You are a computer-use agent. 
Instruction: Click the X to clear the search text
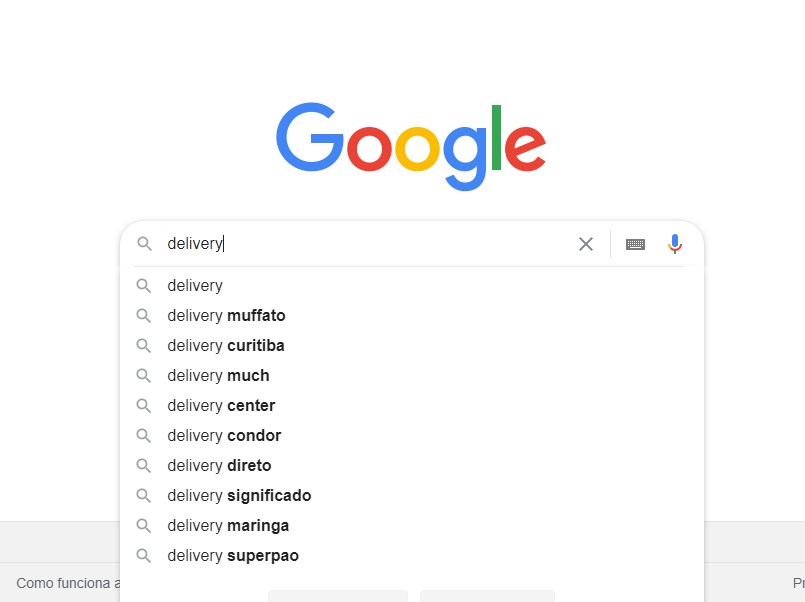pos(586,243)
